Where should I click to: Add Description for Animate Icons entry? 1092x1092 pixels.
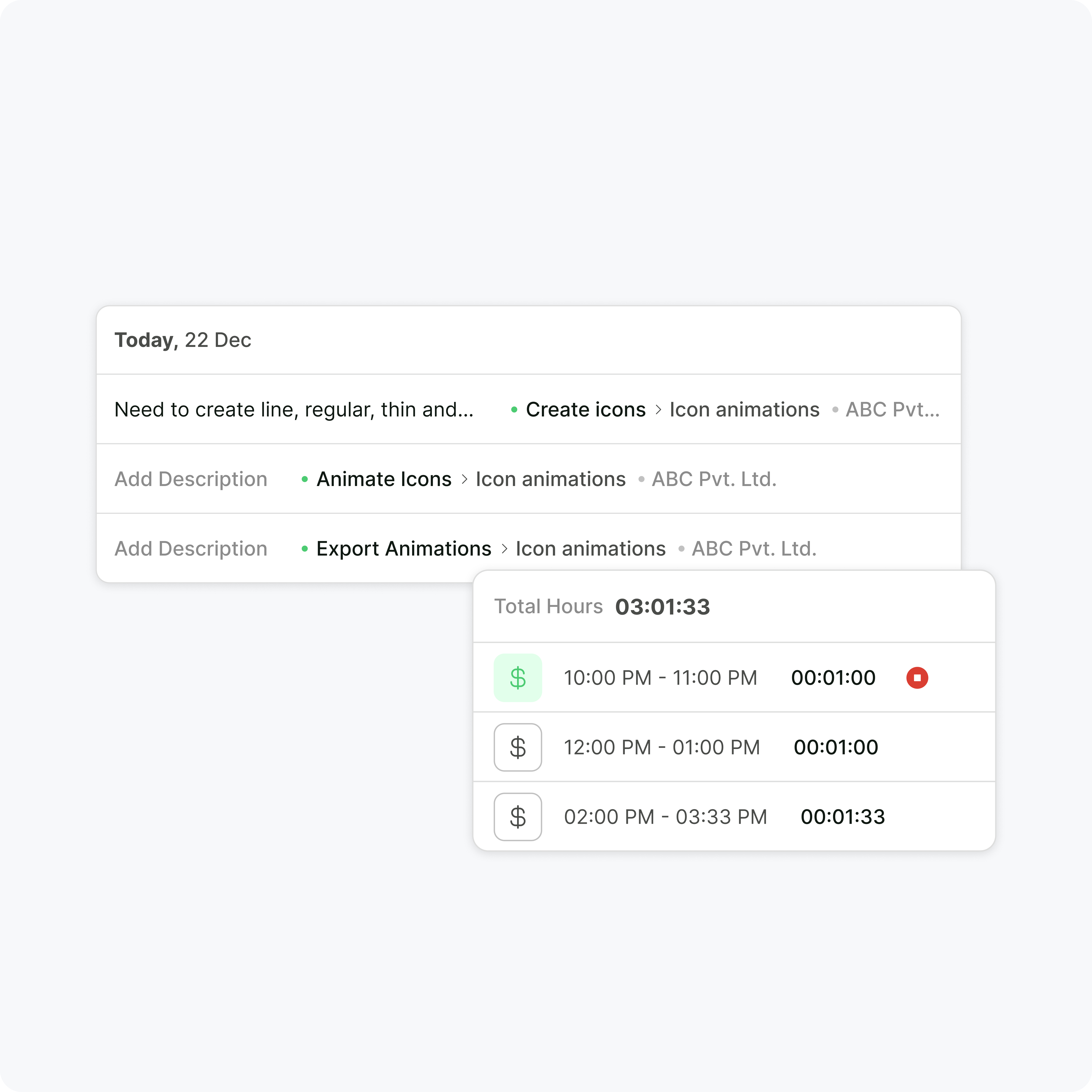pyautogui.click(x=190, y=479)
